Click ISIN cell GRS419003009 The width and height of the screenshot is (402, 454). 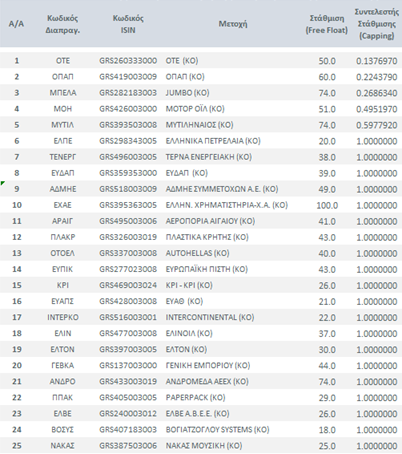pyautogui.click(x=128, y=77)
